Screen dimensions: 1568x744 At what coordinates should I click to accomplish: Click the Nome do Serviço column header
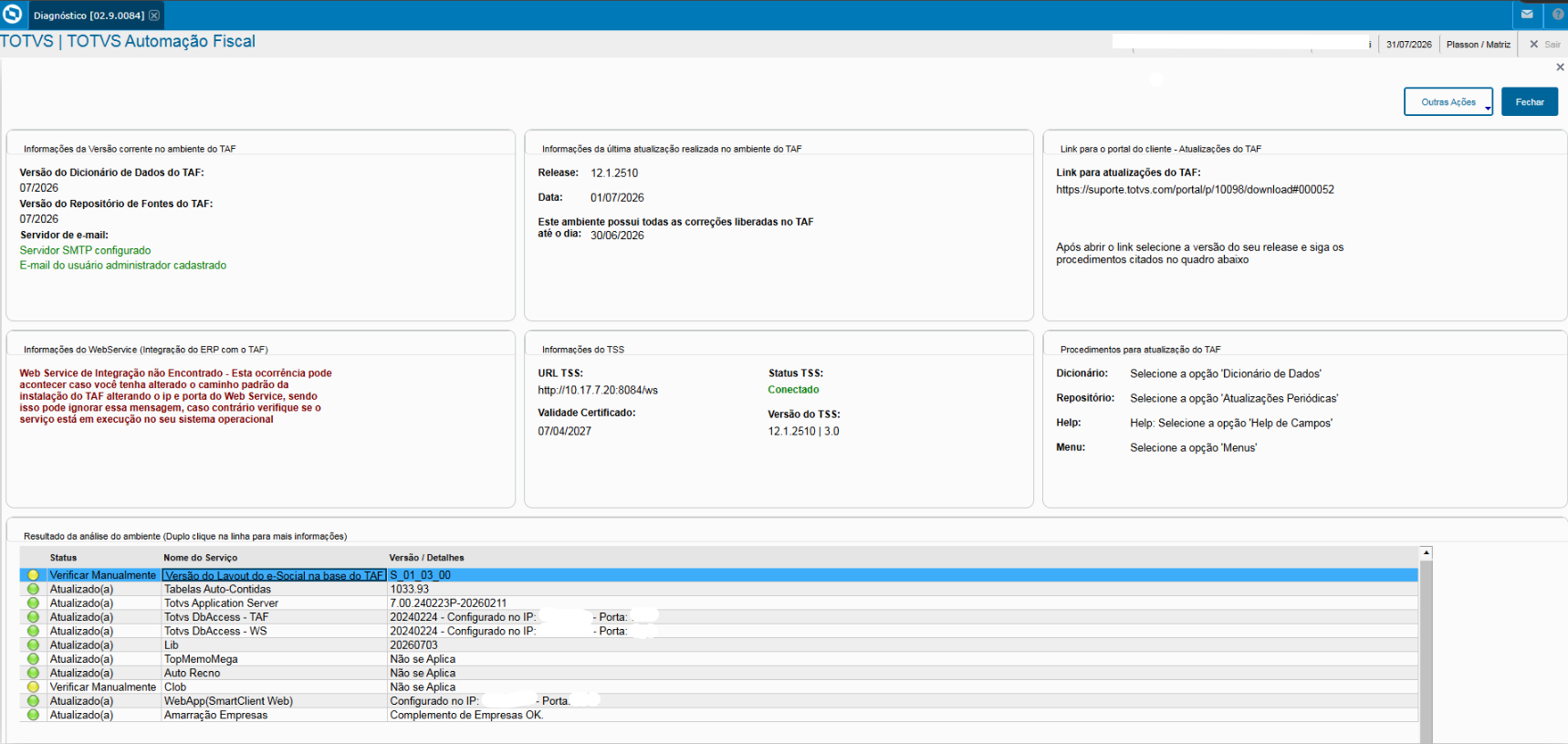pos(200,558)
